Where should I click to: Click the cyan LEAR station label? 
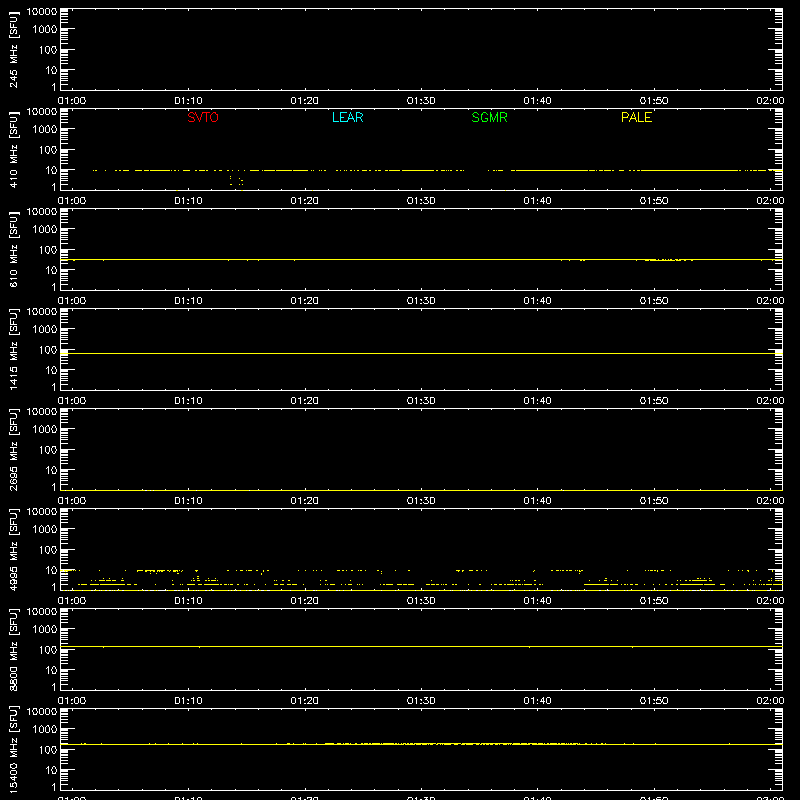click(347, 117)
